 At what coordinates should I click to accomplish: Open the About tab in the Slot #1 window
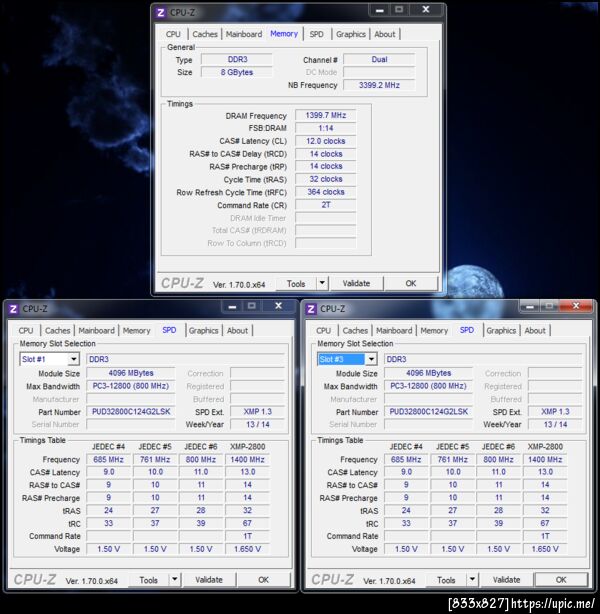[238, 331]
